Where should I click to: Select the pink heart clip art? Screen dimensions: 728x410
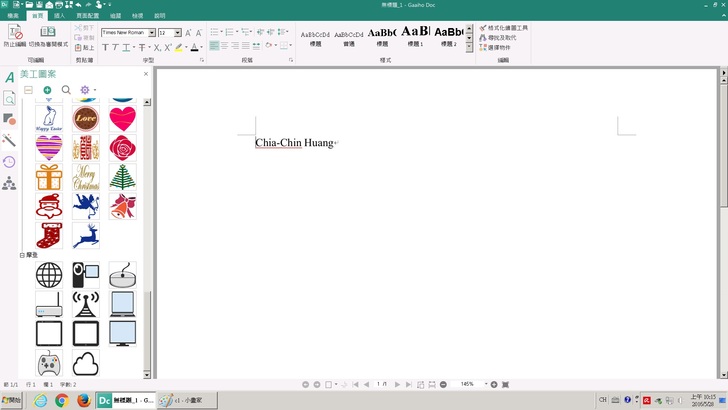123,118
